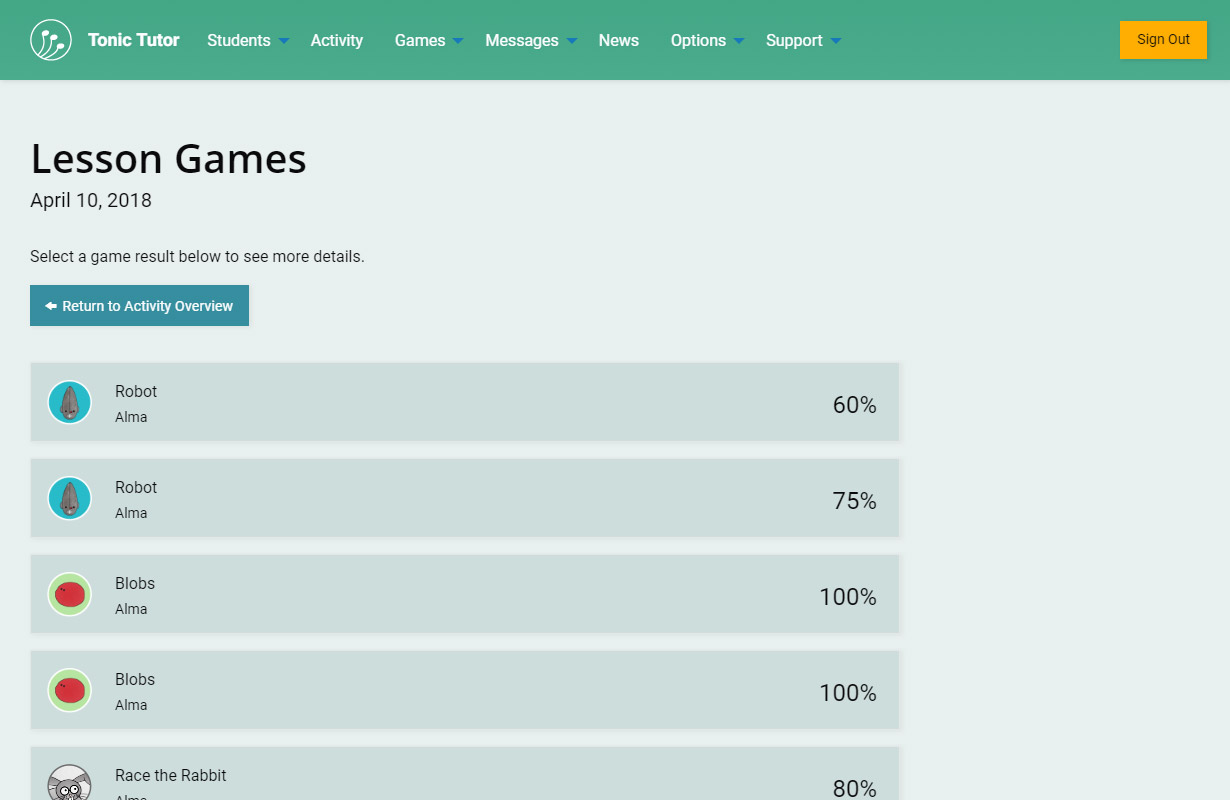Click the first Blobs red blob icon
The width and height of the screenshot is (1230, 800).
pos(70,594)
